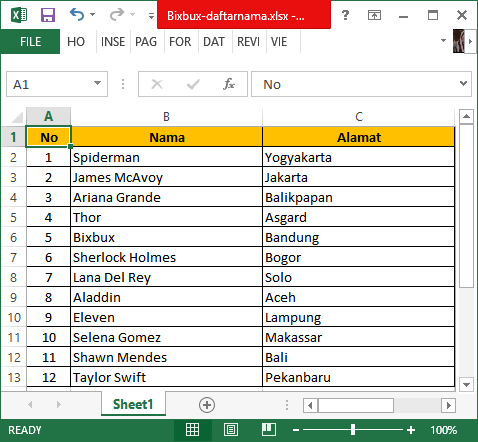Open Excel Help question mark

point(345,15)
